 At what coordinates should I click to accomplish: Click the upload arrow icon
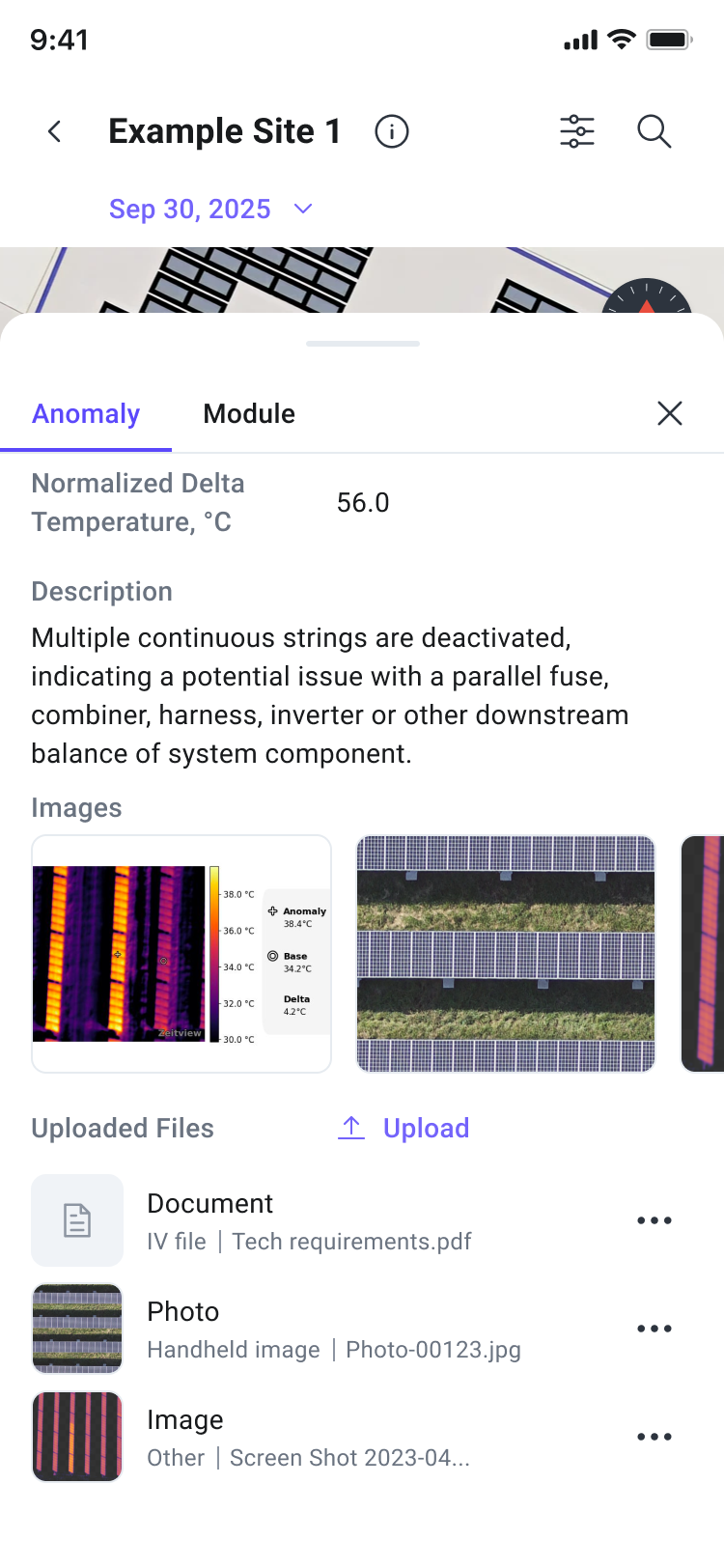pos(351,1128)
